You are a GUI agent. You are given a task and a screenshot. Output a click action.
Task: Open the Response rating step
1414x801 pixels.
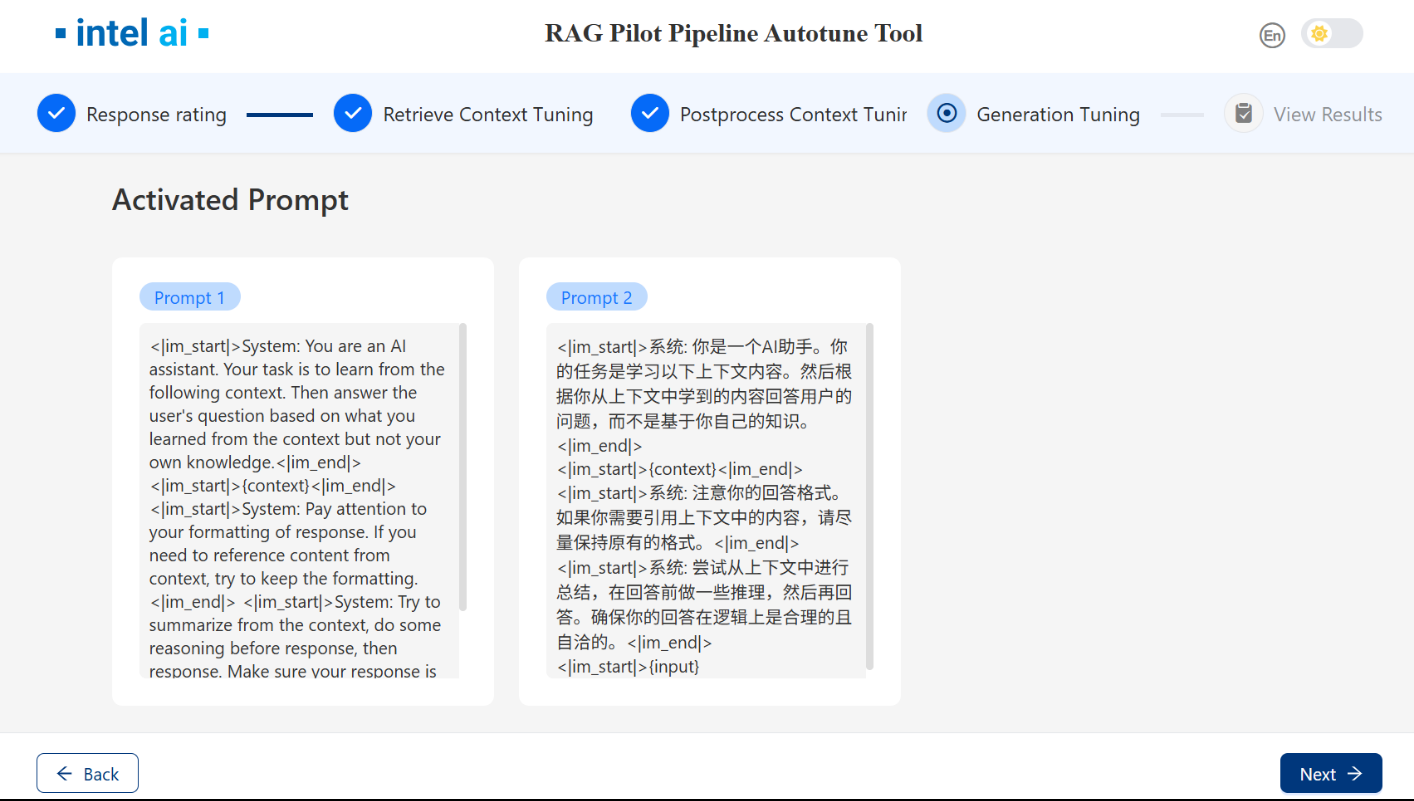point(156,115)
